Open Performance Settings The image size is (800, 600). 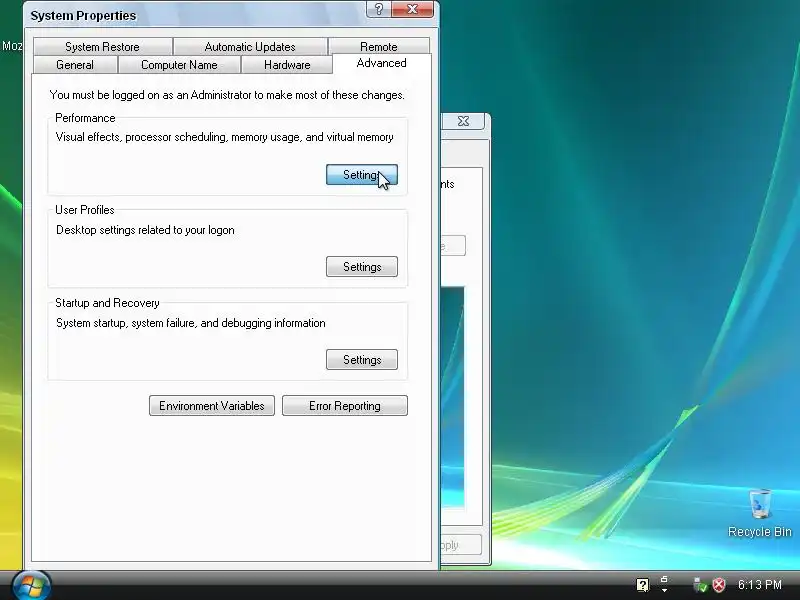pos(362,174)
